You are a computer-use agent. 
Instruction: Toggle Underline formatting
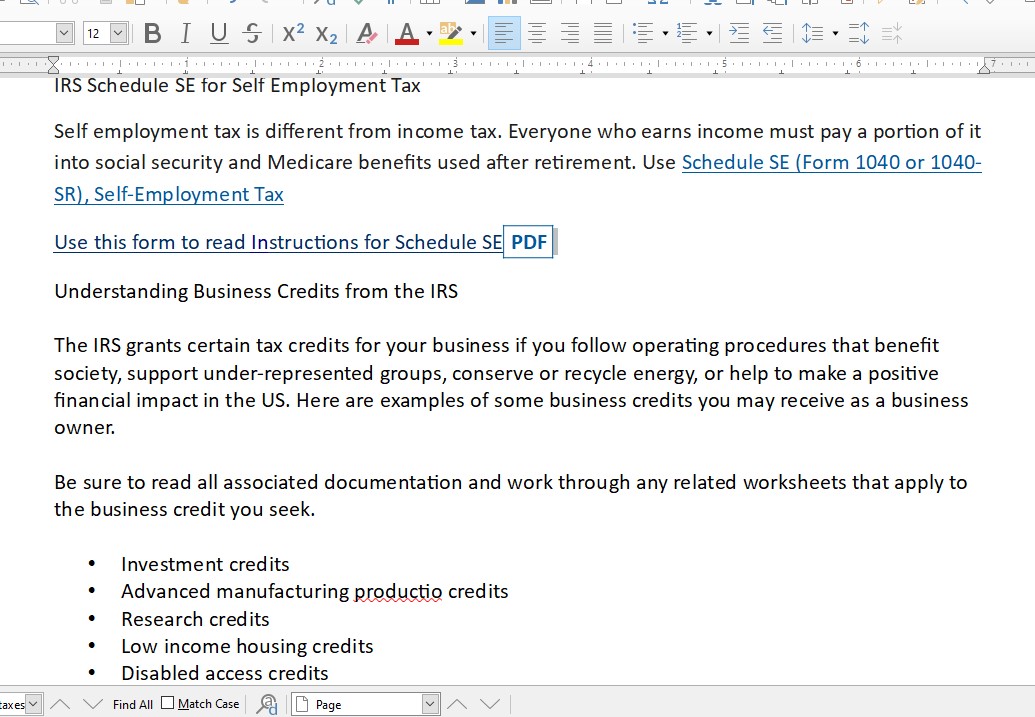click(x=218, y=33)
